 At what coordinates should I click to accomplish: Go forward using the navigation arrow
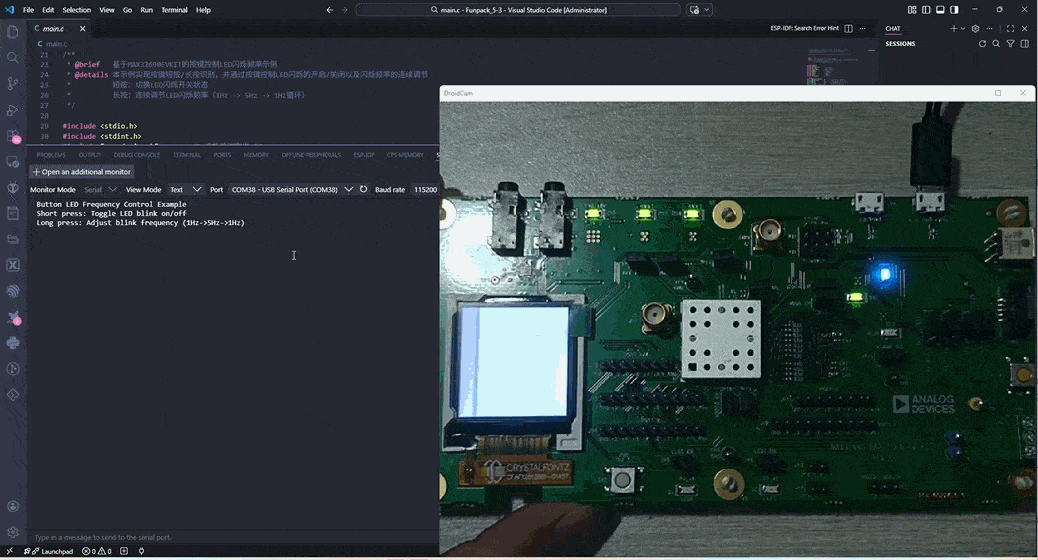[x=344, y=10]
